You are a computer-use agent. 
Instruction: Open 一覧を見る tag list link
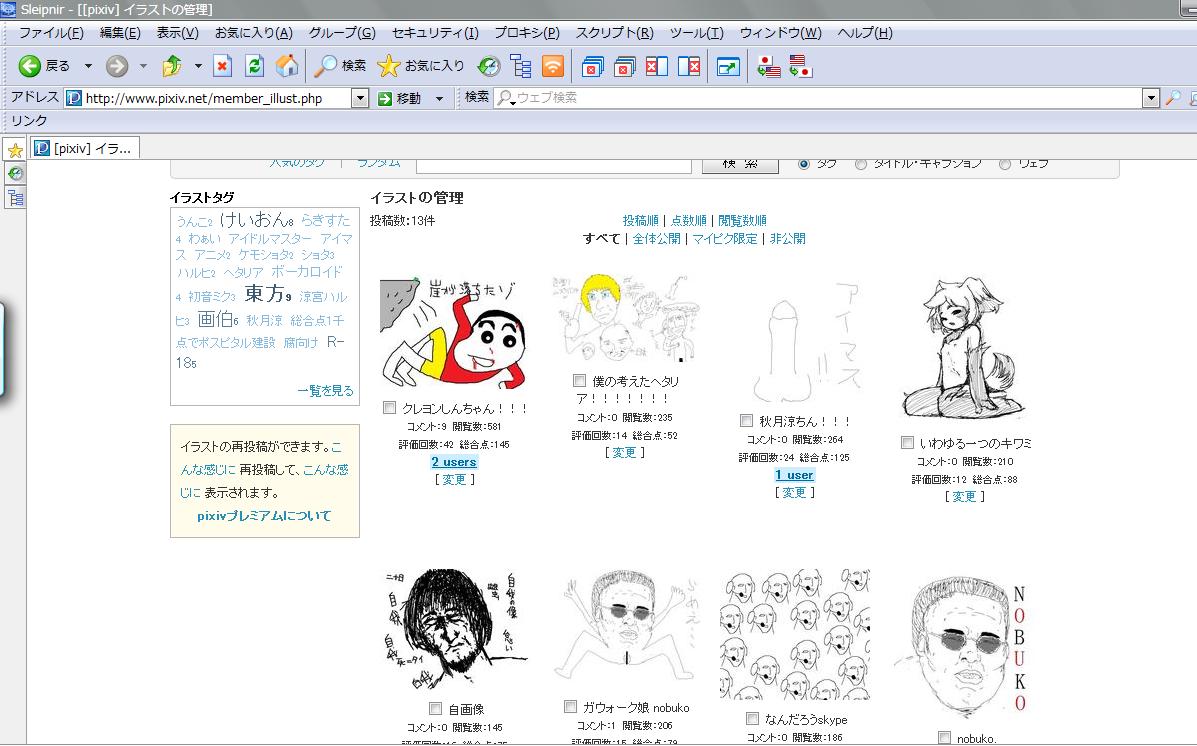tap(325, 391)
